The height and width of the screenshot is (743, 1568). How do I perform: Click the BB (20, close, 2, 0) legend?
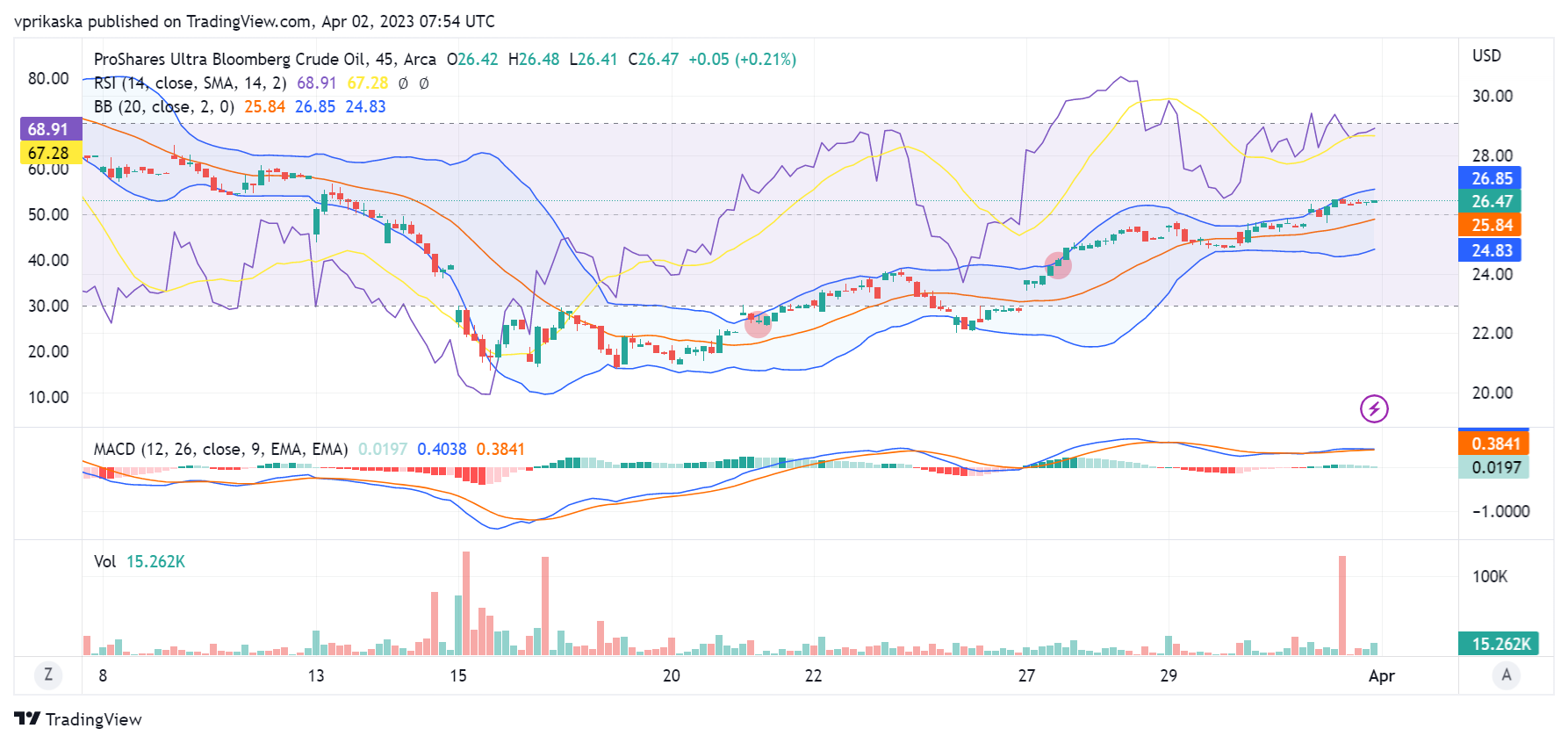(x=164, y=106)
